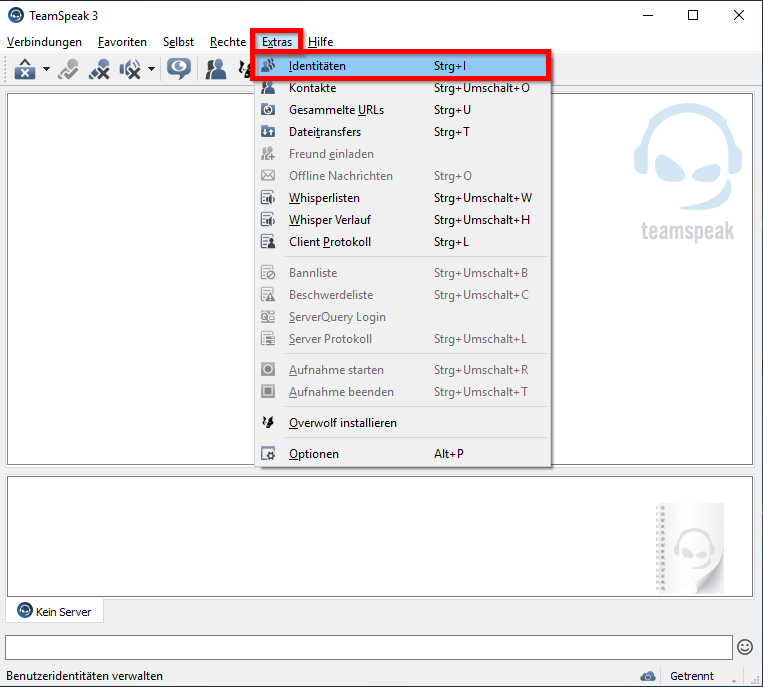Choose Whisperlisten menu entry
Viewport: 763px width, 687px height.
(403, 198)
